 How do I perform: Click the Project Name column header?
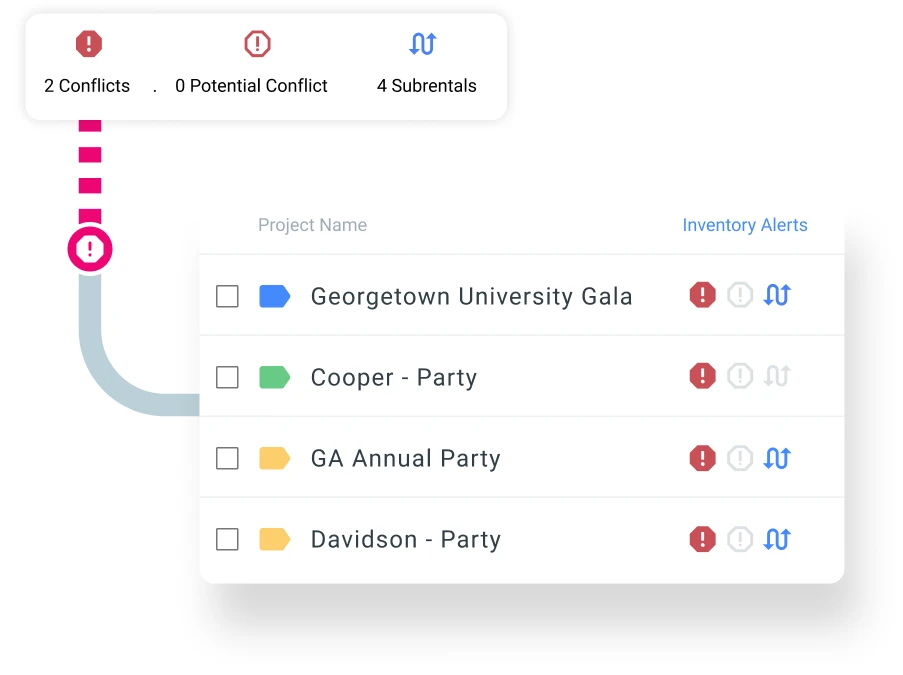pyautogui.click(x=312, y=225)
